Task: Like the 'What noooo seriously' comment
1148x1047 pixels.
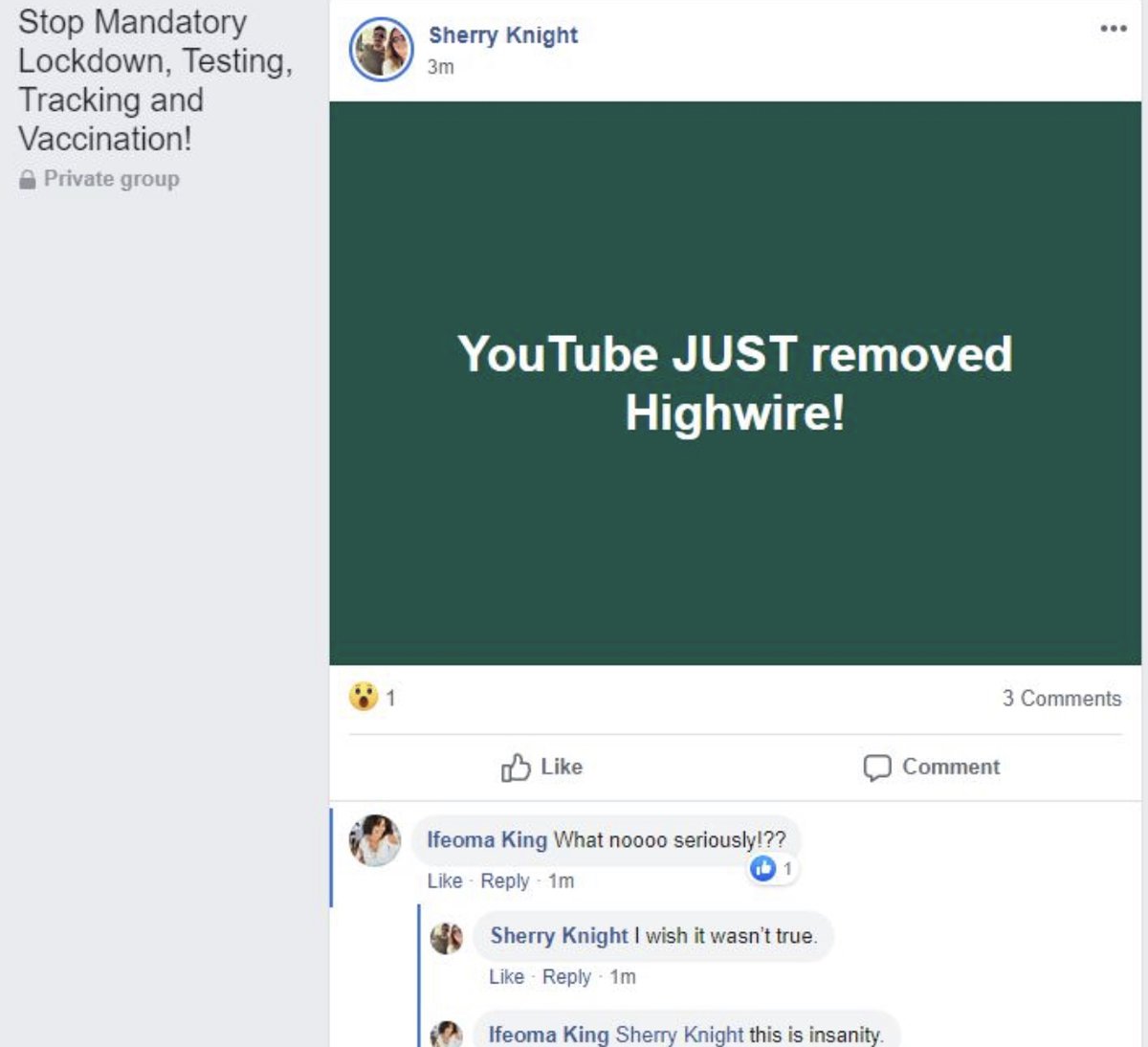Action: (445, 880)
